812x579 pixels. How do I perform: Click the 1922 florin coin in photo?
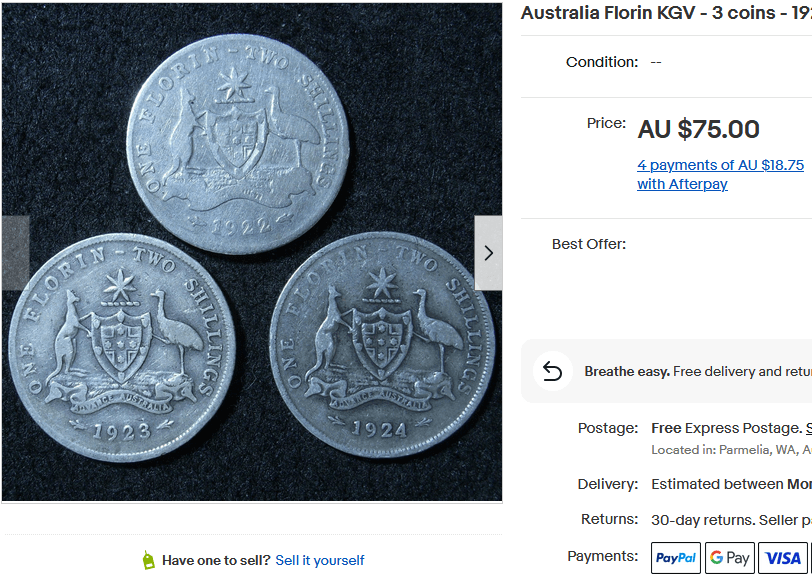point(239,143)
